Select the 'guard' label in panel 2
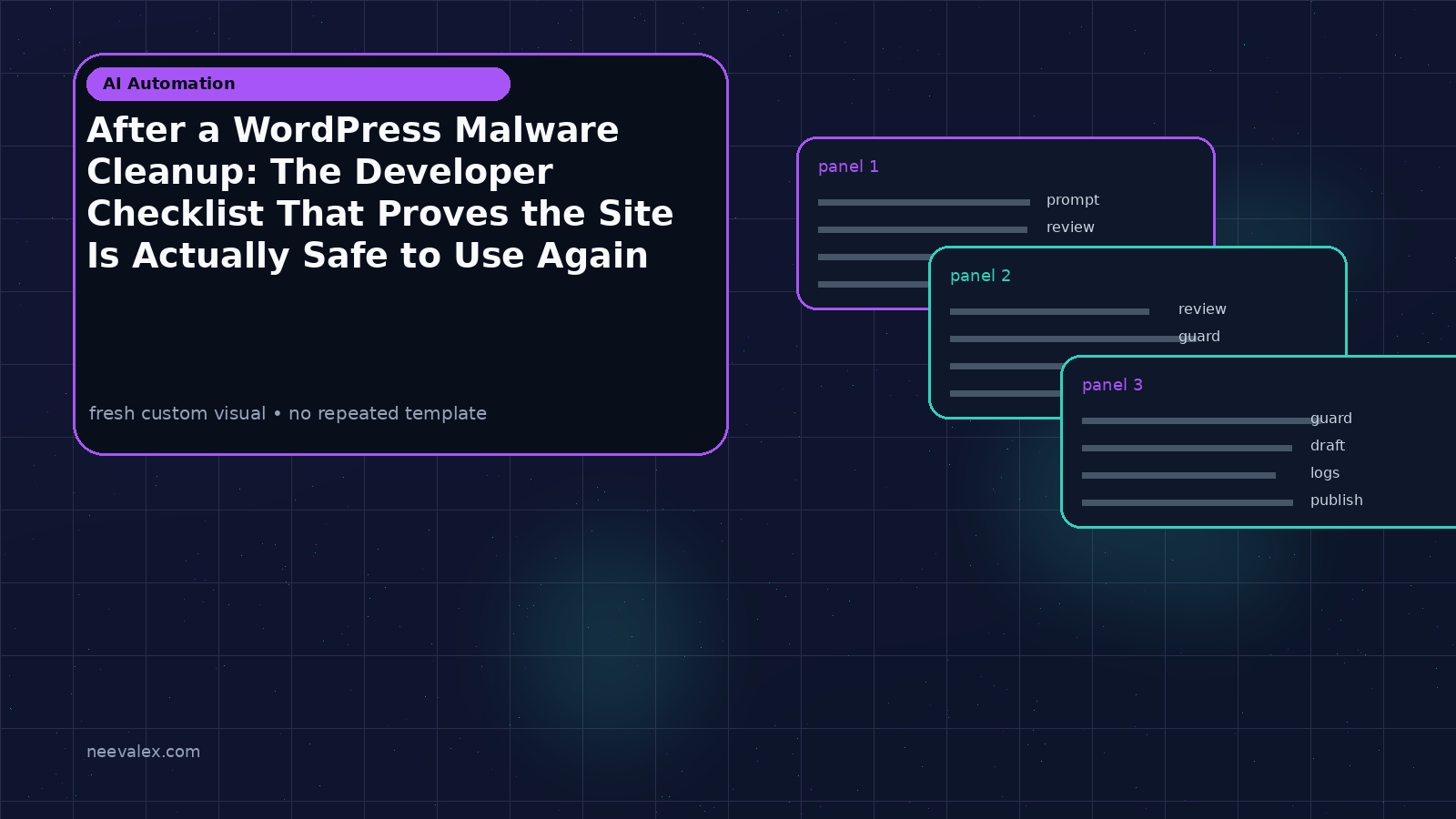Viewport: 1456px width, 819px height. pyautogui.click(x=1199, y=337)
